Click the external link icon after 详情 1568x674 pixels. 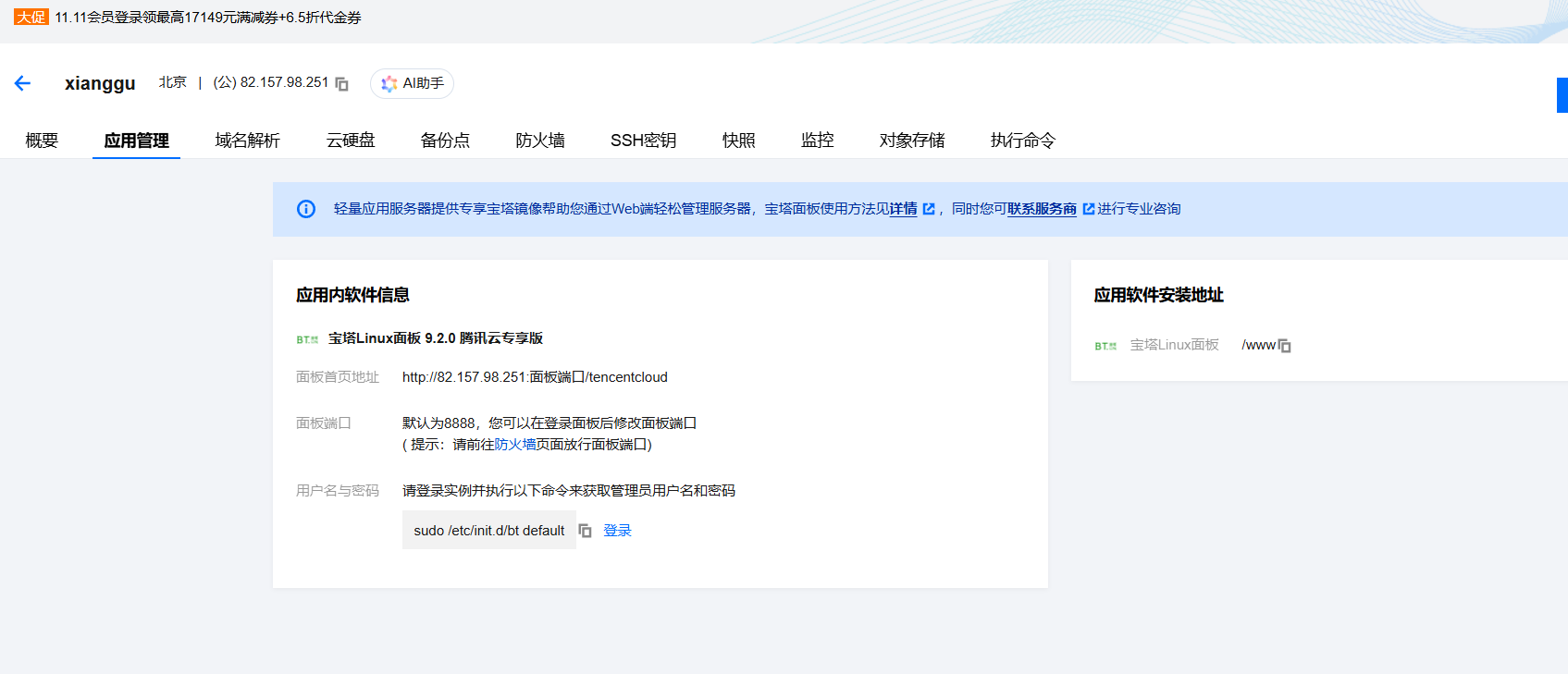[929, 209]
